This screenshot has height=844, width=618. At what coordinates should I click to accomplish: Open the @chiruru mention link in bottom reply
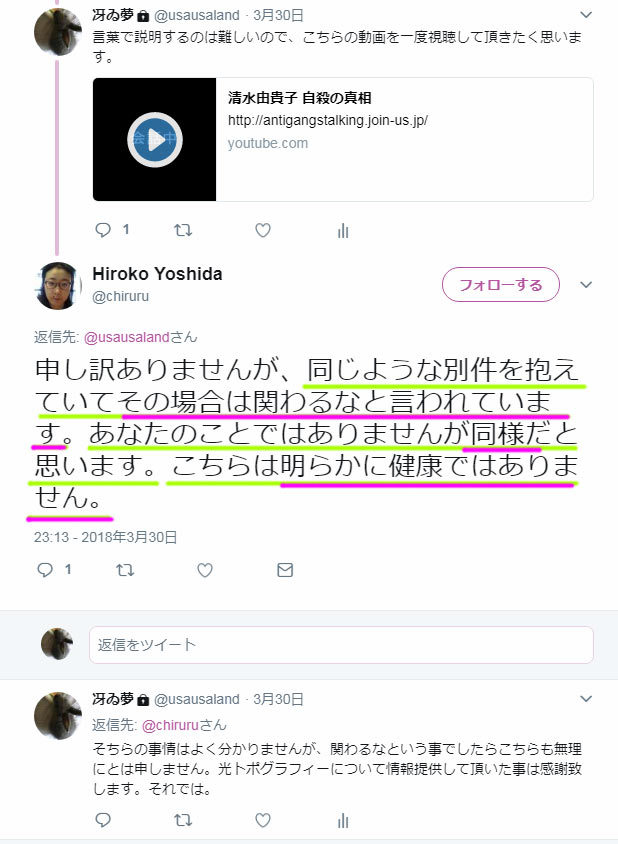pos(171,725)
